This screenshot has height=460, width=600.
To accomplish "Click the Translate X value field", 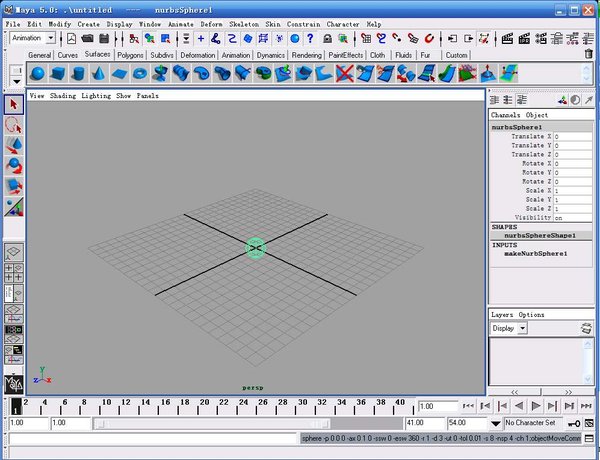I will 572,137.
